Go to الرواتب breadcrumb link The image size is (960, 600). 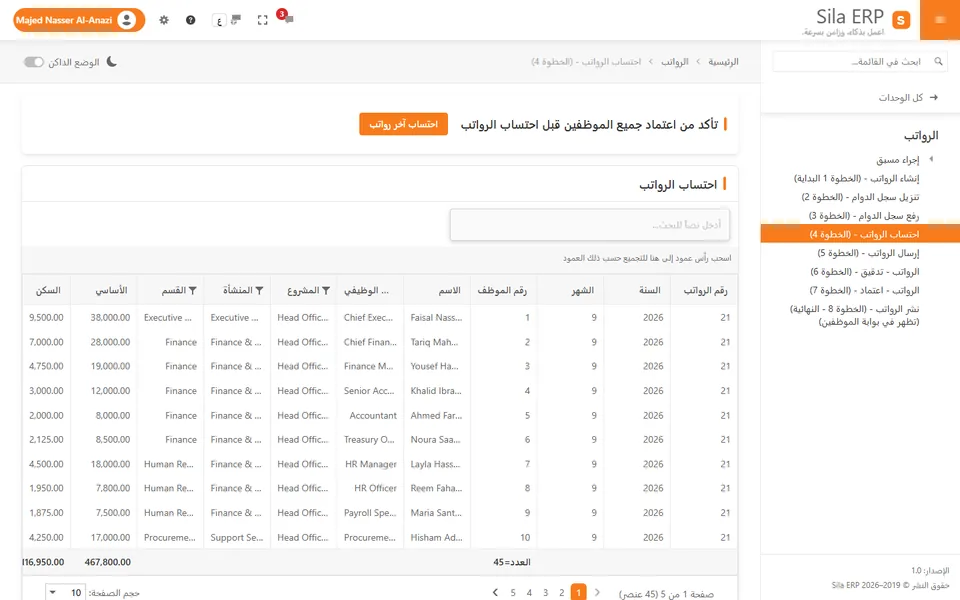pyautogui.click(x=675, y=62)
